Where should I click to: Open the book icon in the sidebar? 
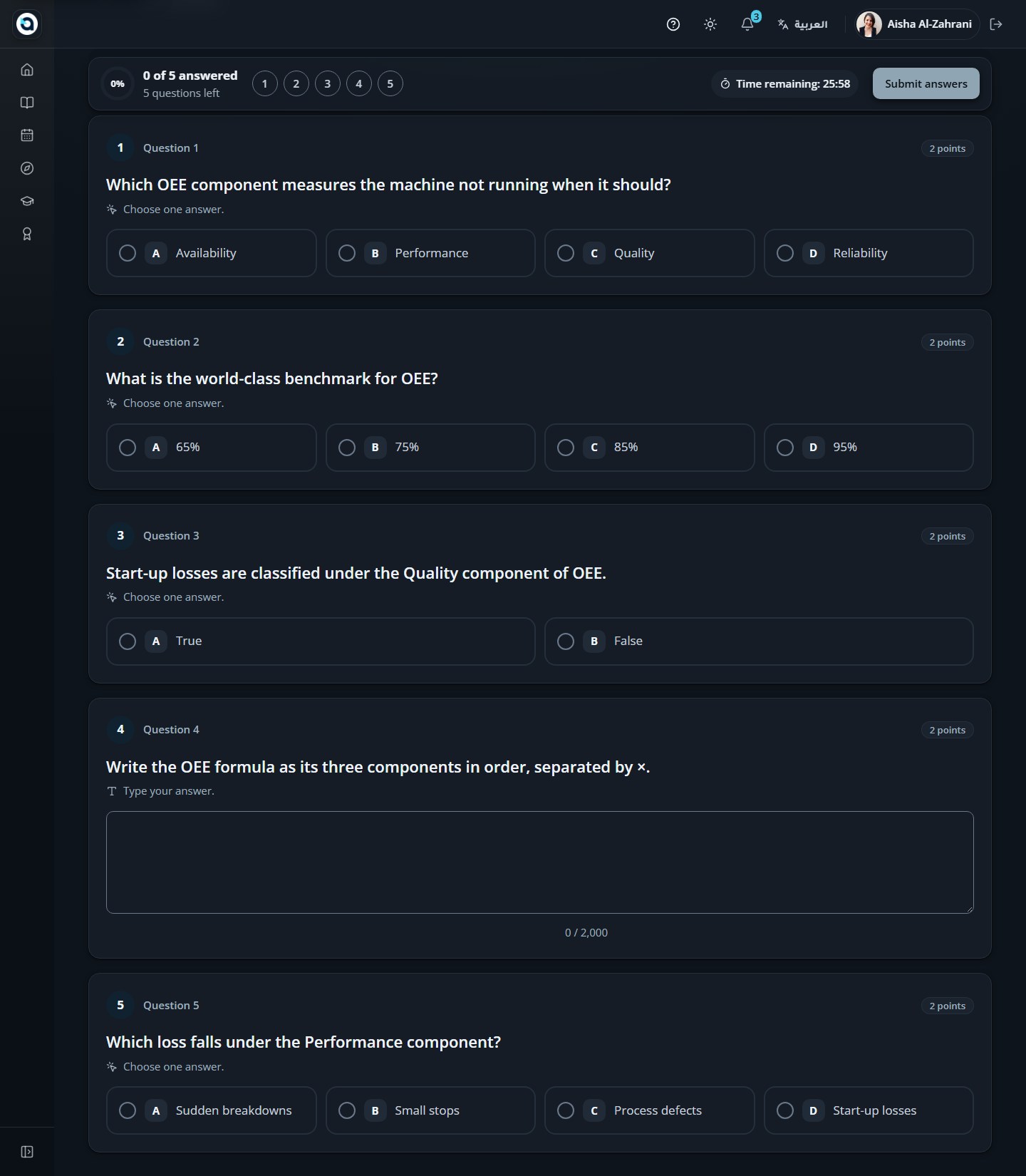coord(27,103)
